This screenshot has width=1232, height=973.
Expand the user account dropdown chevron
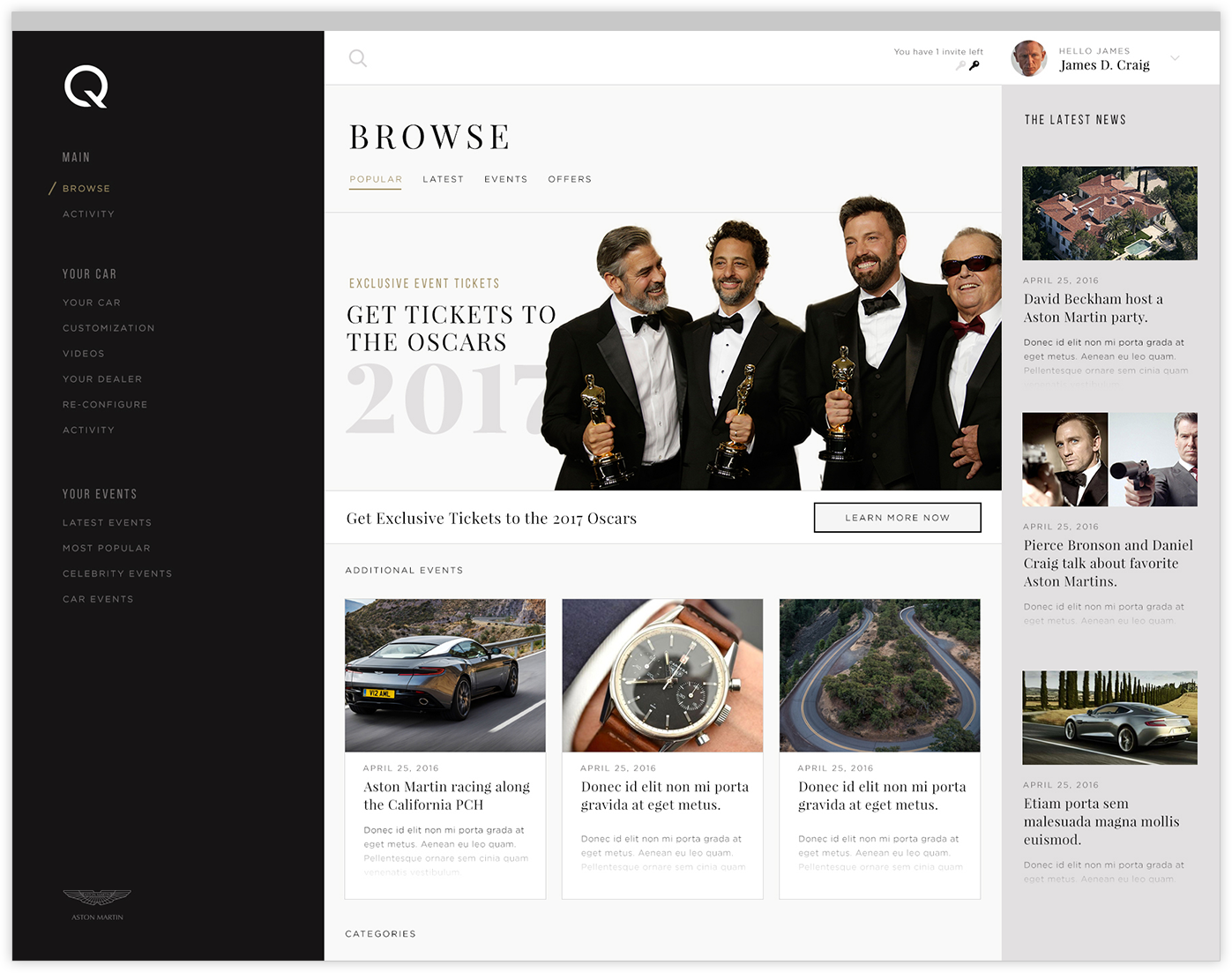(x=1175, y=58)
